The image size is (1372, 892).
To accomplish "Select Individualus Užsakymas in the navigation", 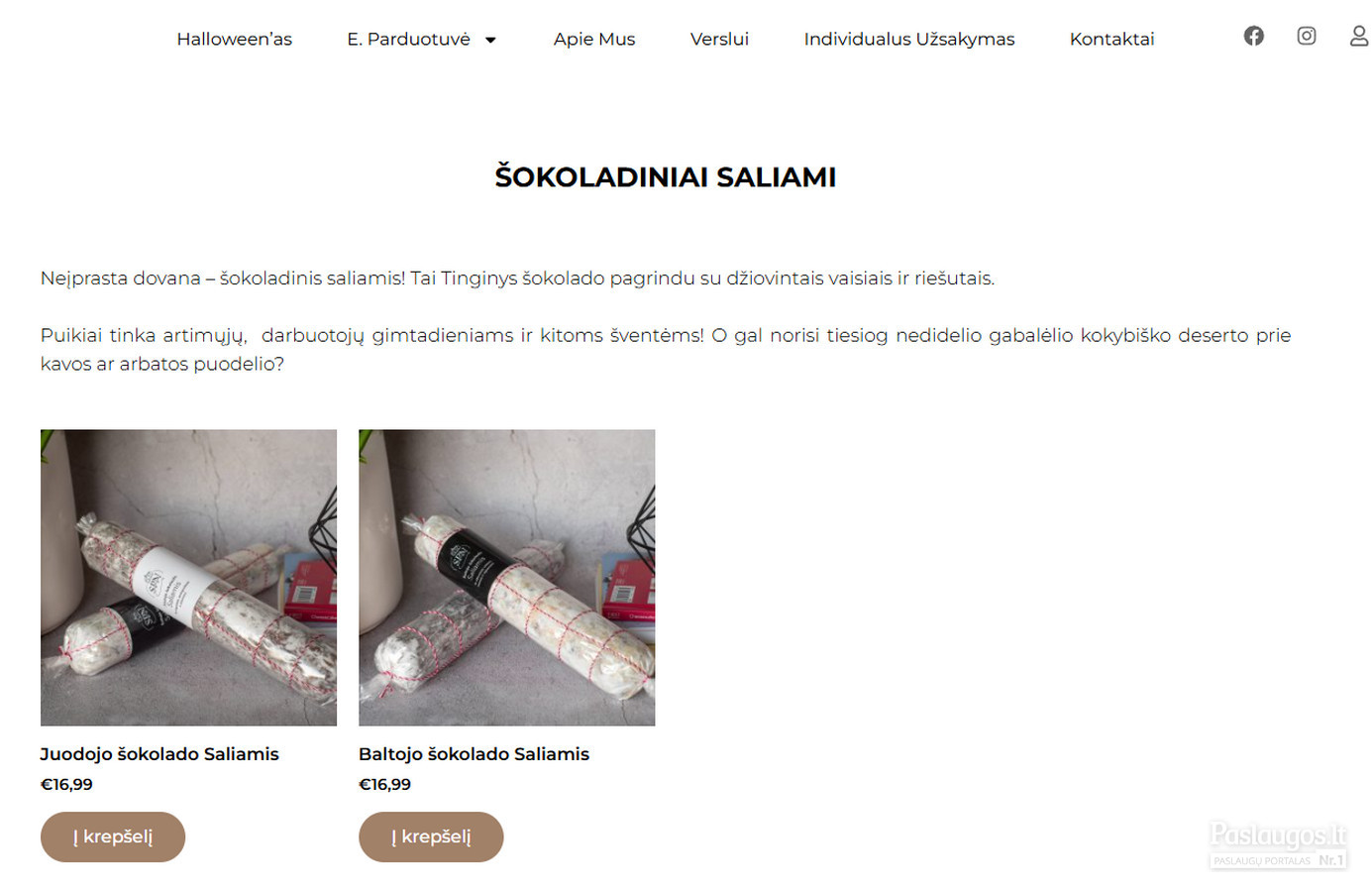I will (909, 39).
